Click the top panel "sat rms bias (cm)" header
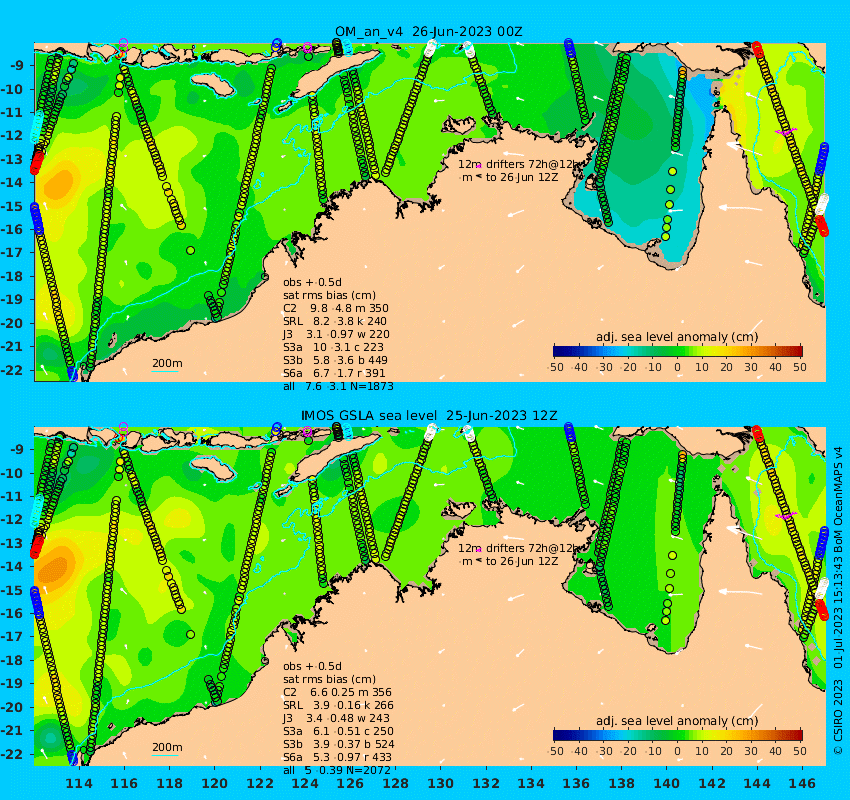 pyautogui.click(x=329, y=295)
